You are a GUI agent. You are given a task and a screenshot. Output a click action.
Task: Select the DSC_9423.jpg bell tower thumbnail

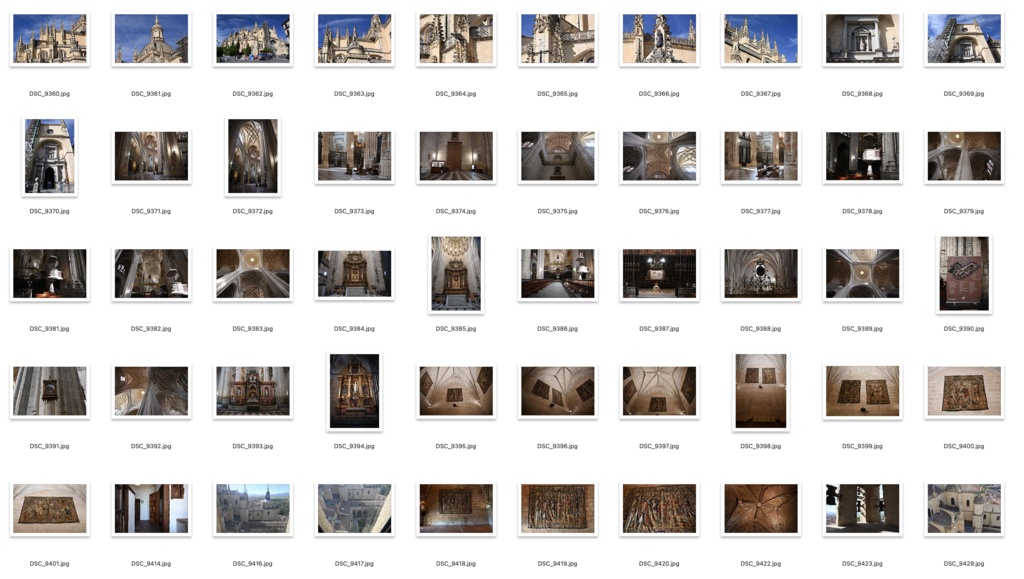[x=862, y=509]
